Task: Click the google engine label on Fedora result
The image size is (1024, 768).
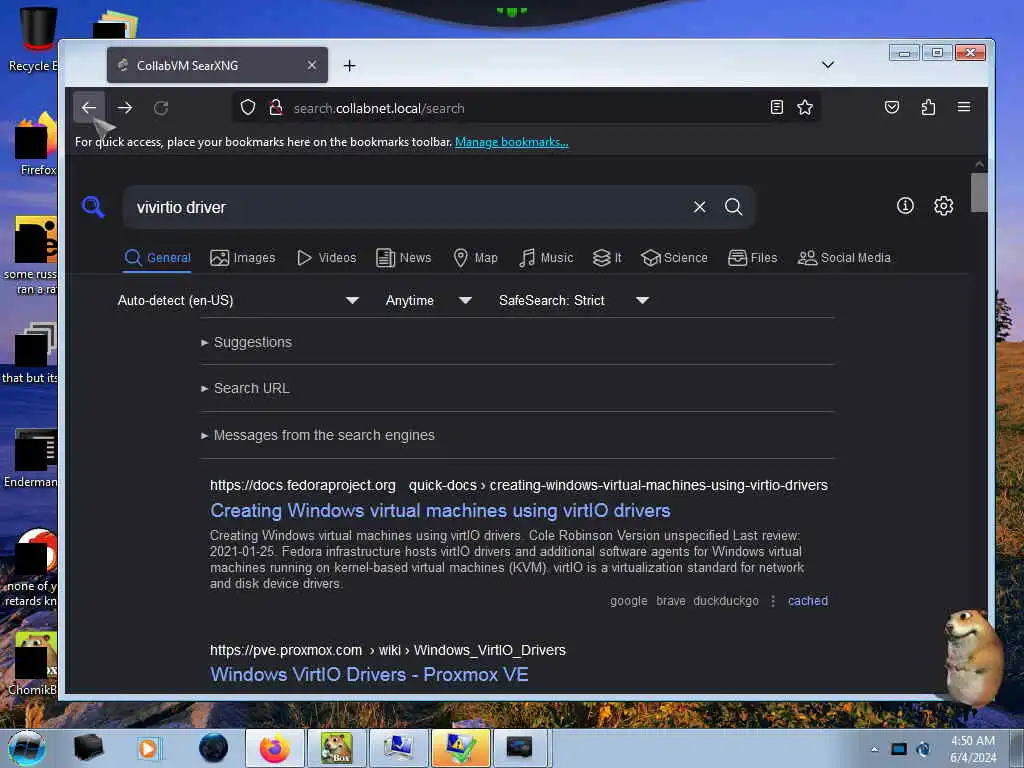Action: (629, 601)
